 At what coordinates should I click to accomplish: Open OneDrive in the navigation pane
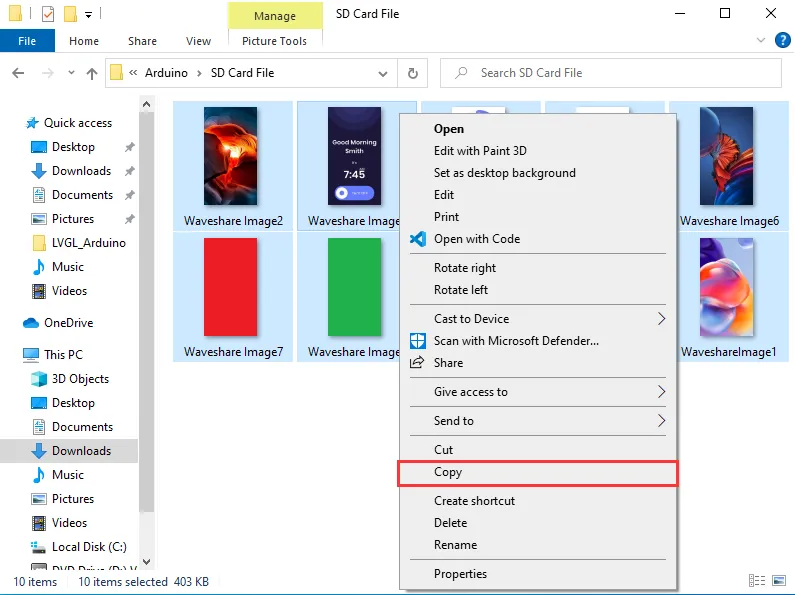click(x=68, y=323)
